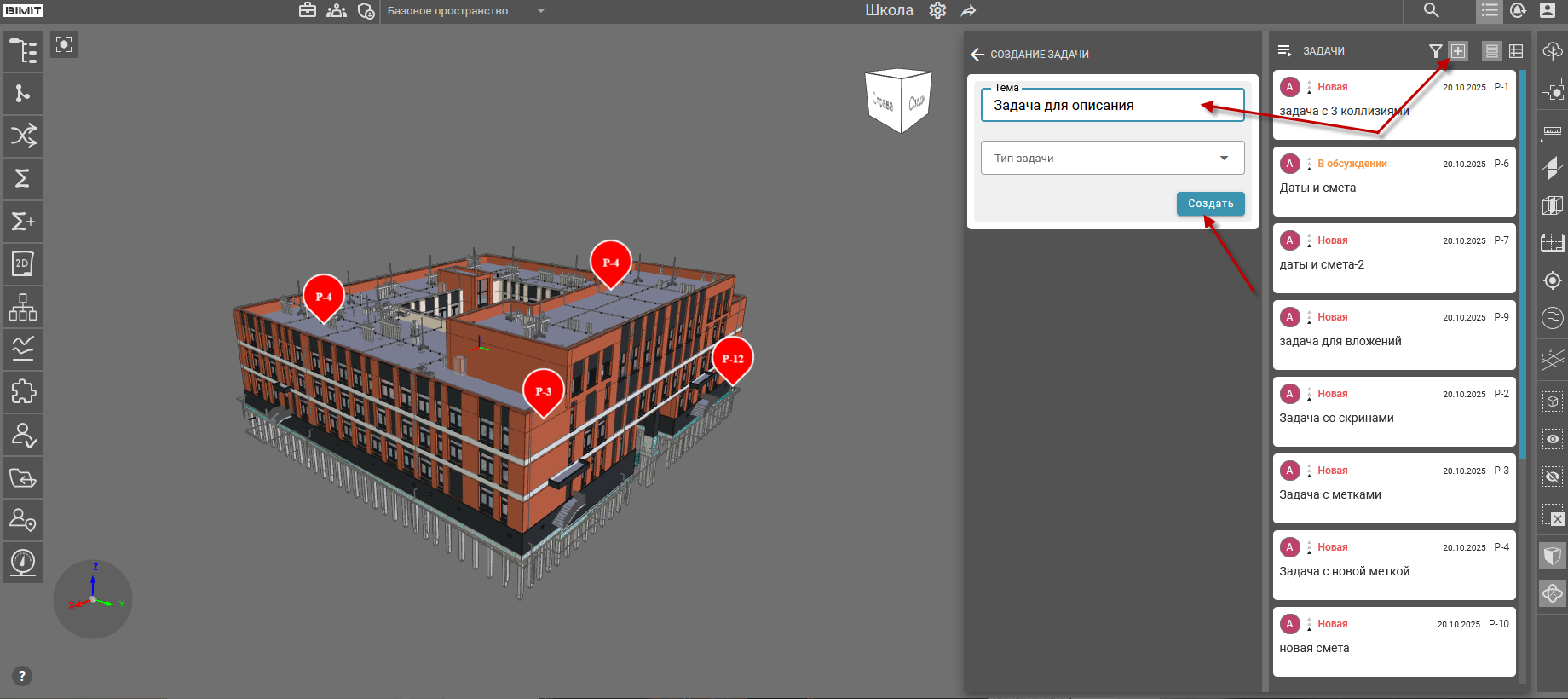Toggle the eye visibility icon in right toolbar
The image size is (1568, 699).
1553,439
